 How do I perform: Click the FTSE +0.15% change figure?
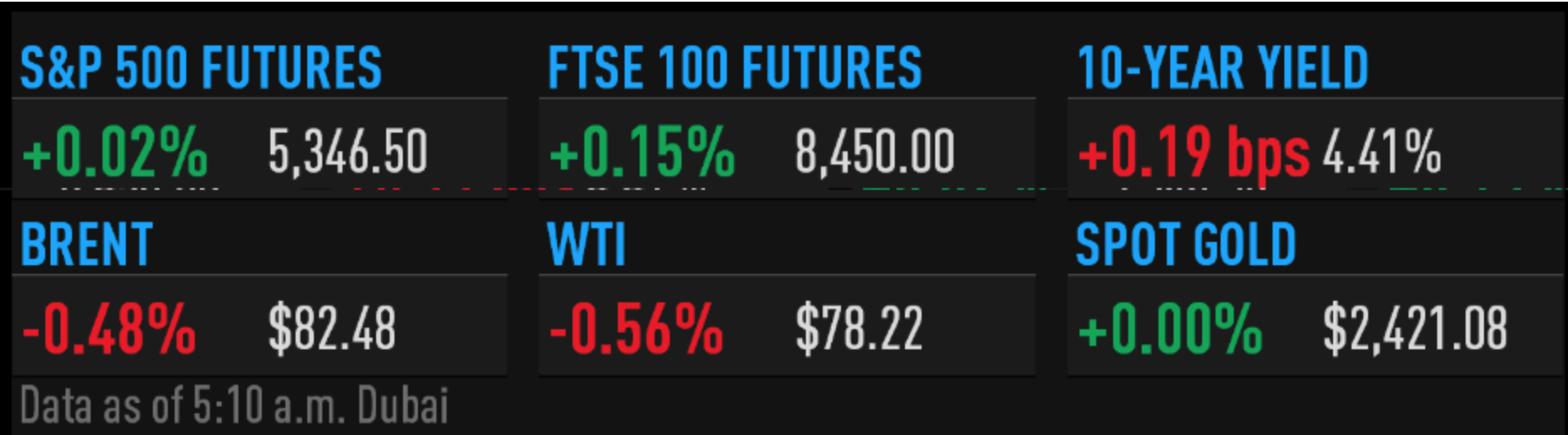pos(642,152)
